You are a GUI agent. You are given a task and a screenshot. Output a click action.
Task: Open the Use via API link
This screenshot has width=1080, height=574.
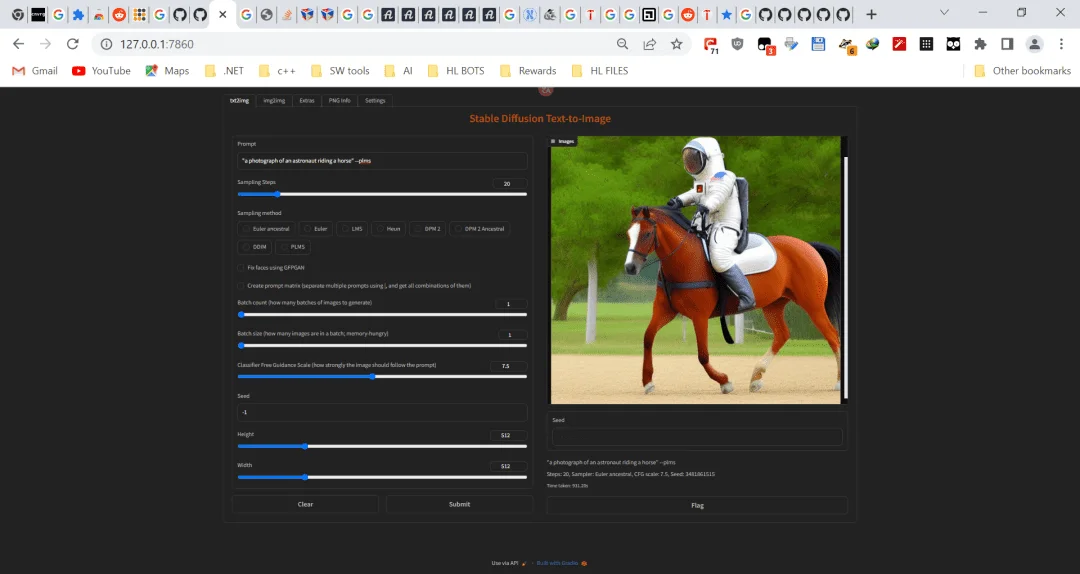pyautogui.click(x=509, y=563)
